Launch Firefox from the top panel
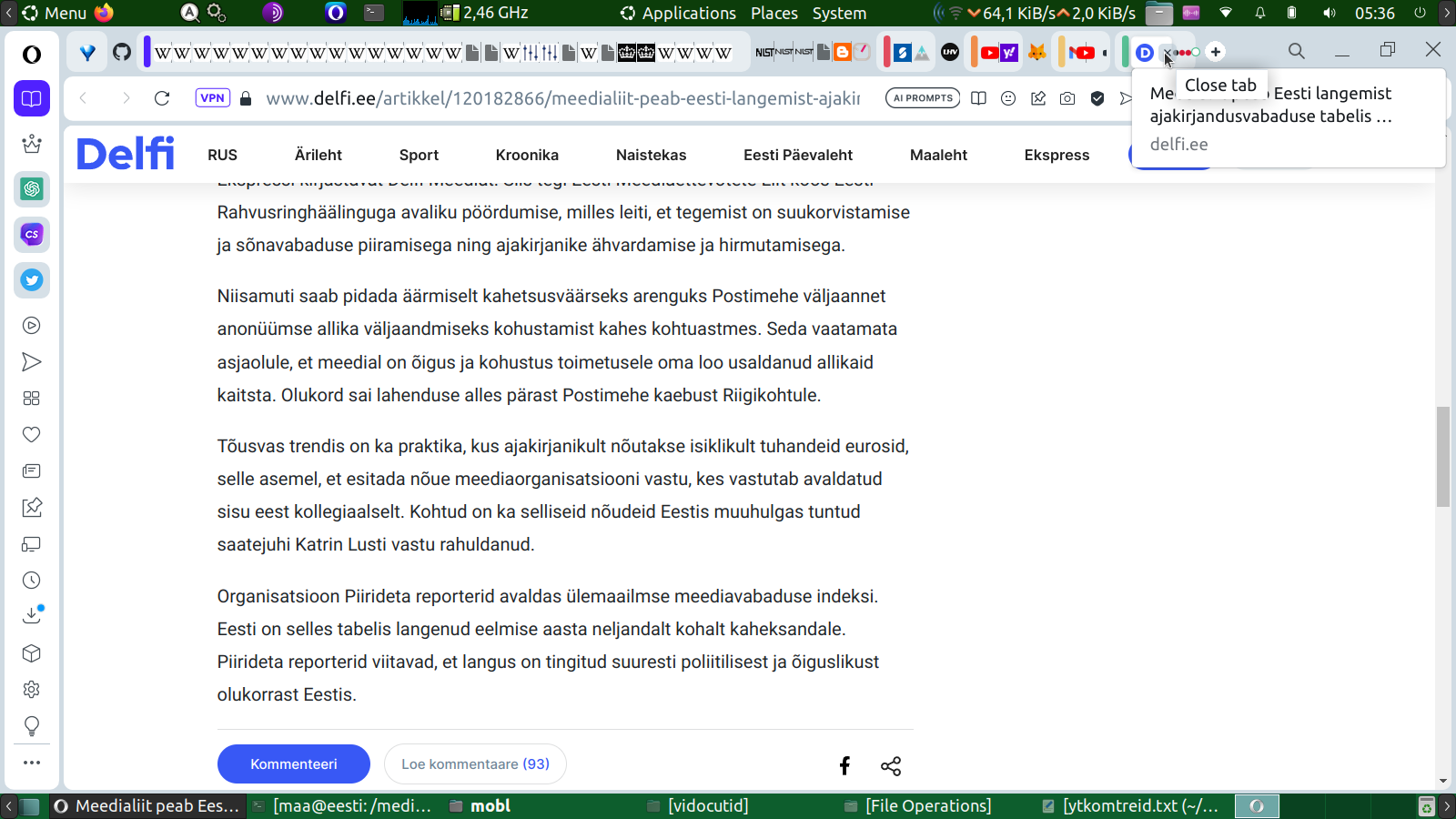This screenshot has height=819, width=1456. click(x=104, y=13)
